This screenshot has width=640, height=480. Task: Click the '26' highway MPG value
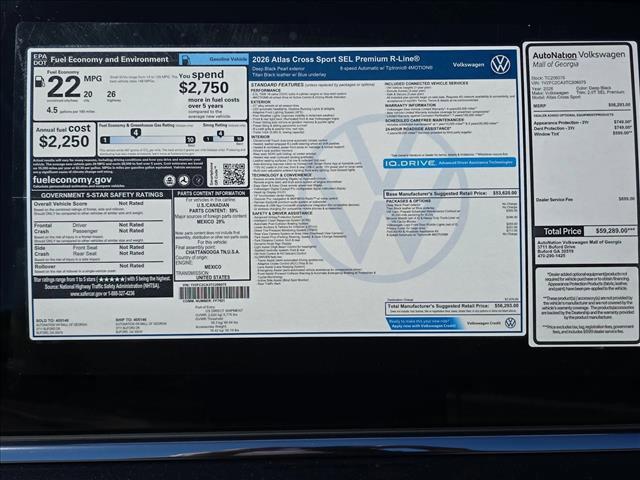click(111, 94)
